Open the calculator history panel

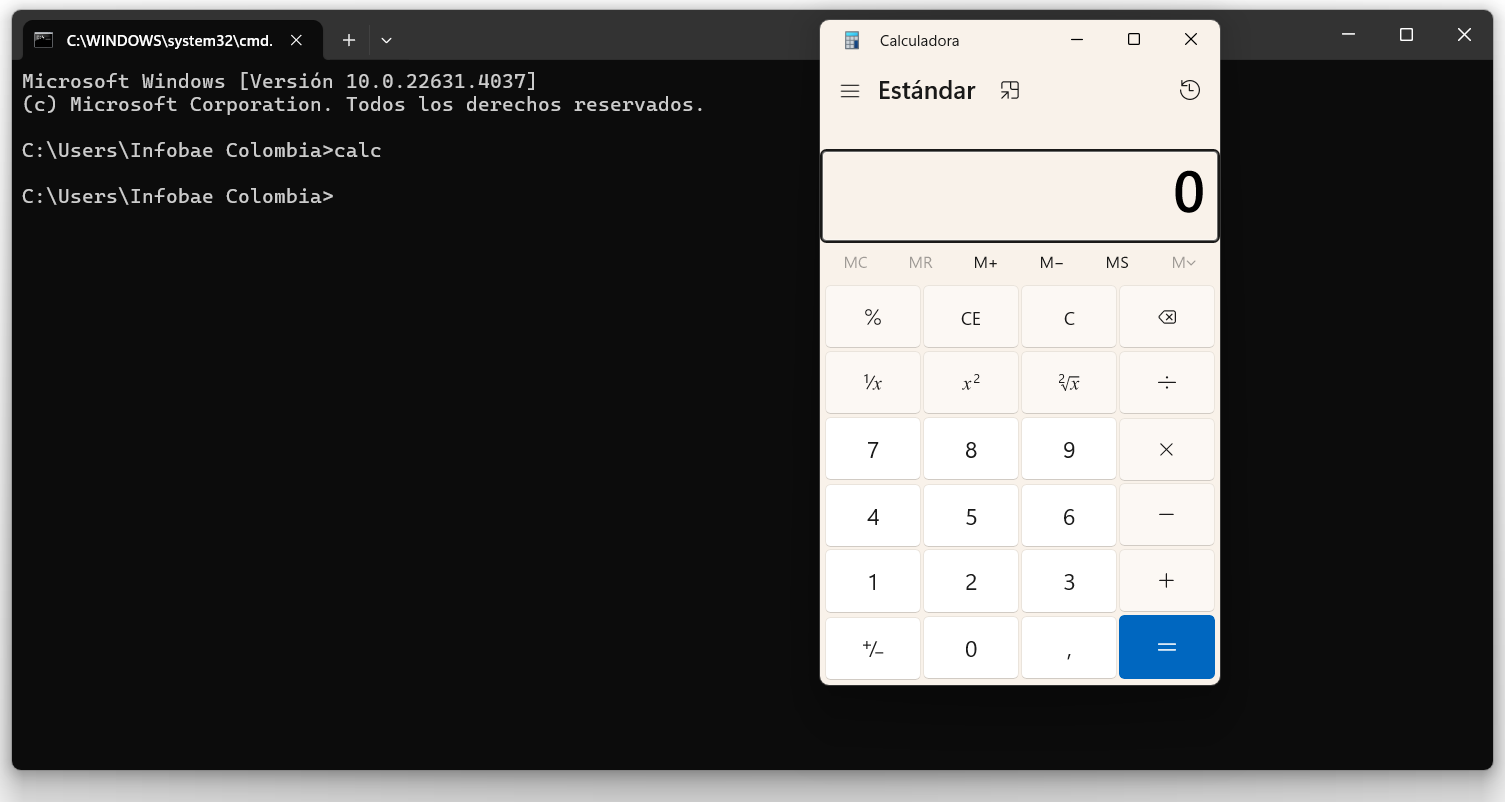pos(1189,91)
